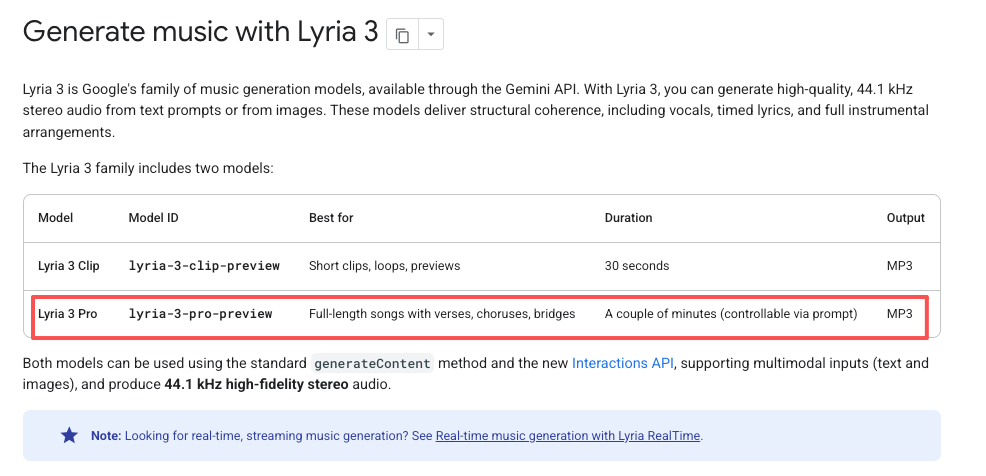Click the Model column header
The width and height of the screenshot is (986, 476).
click(x=55, y=218)
